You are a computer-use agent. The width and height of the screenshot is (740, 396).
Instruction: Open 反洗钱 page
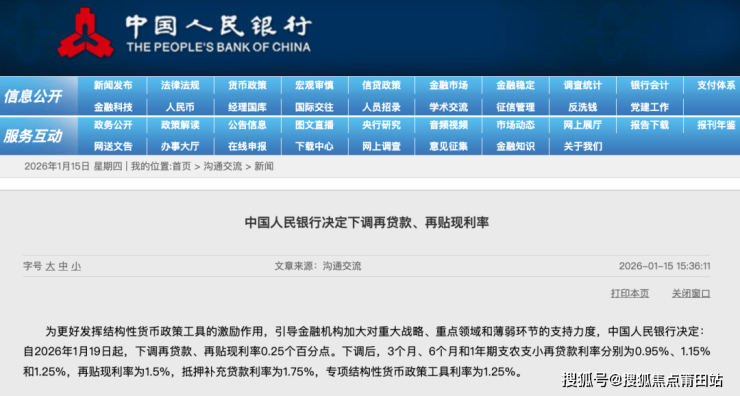(x=582, y=107)
